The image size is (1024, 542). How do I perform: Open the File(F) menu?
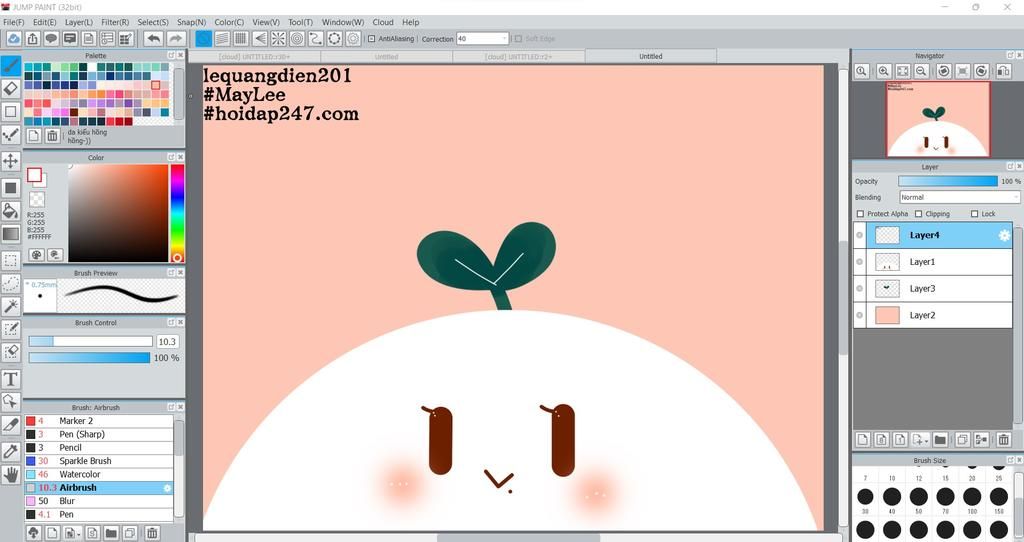(13, 22)
